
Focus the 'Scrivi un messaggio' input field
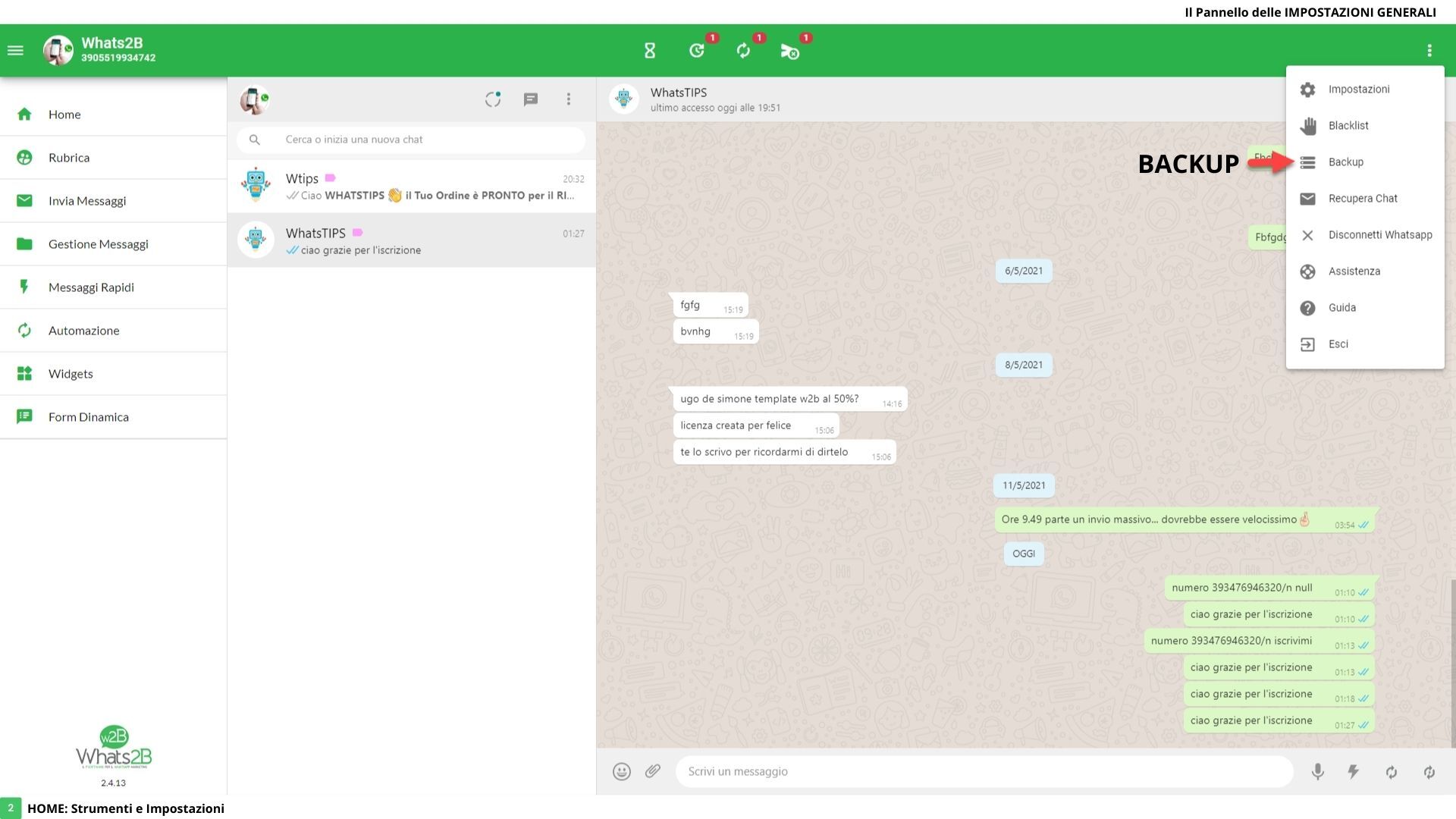coord(984,772)
